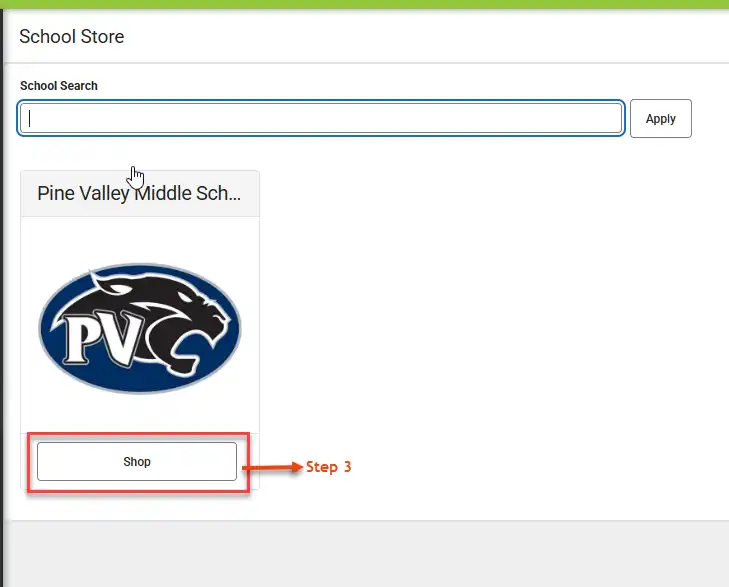
Task: Click the Shop button
Action: coord(137,462)
